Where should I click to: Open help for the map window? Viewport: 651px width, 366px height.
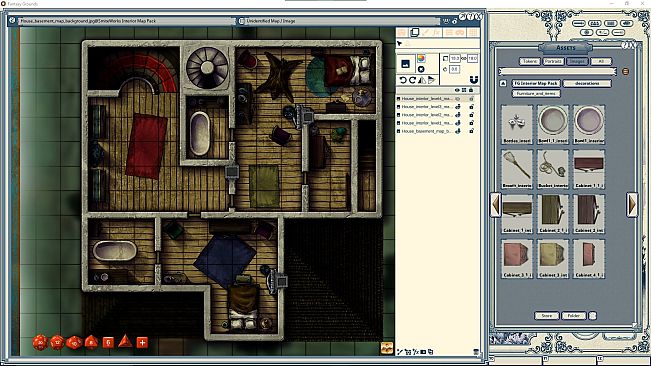(x=470, y=17)
